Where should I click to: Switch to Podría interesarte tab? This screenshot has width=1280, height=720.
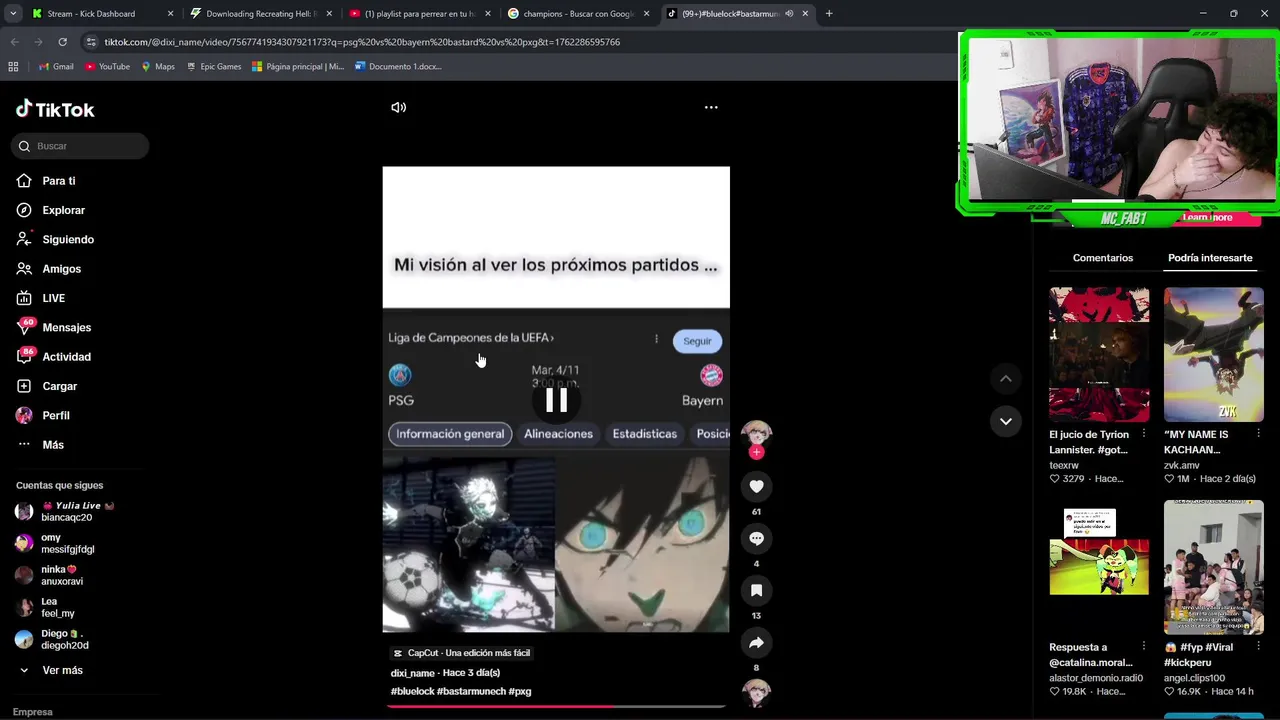coord(1210,258)
